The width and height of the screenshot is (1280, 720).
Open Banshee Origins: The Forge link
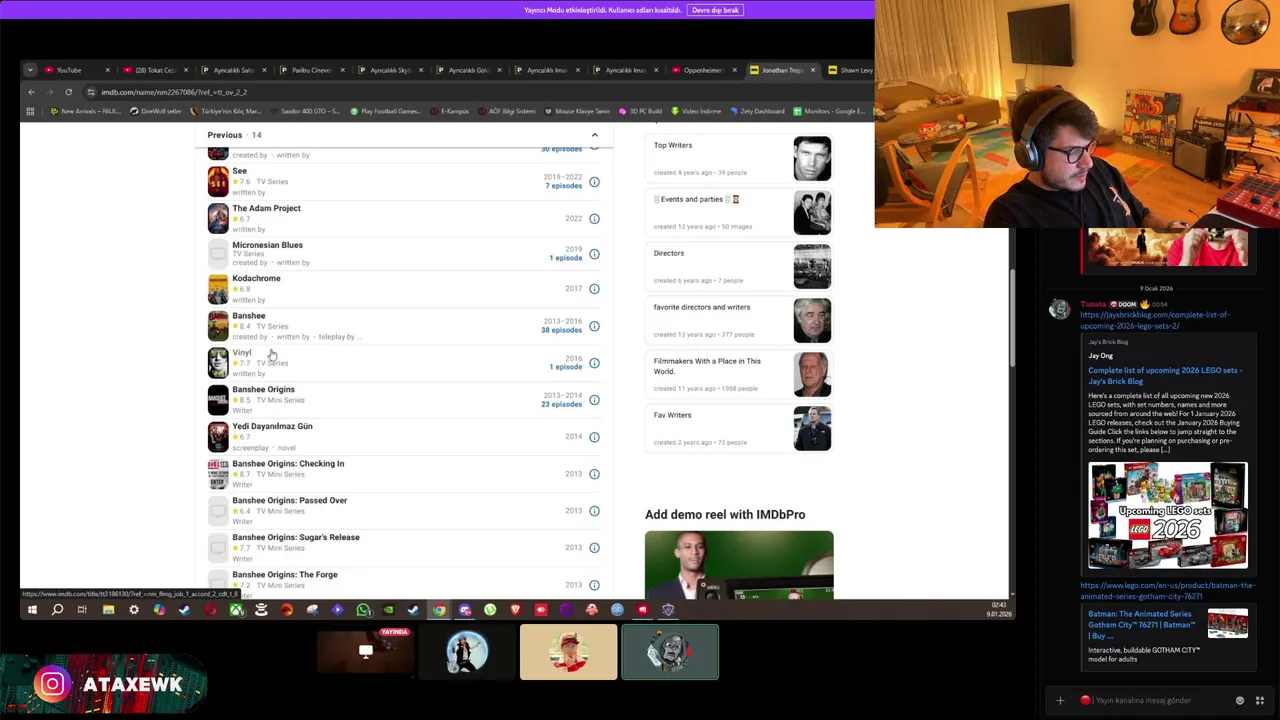pos(285,575)
